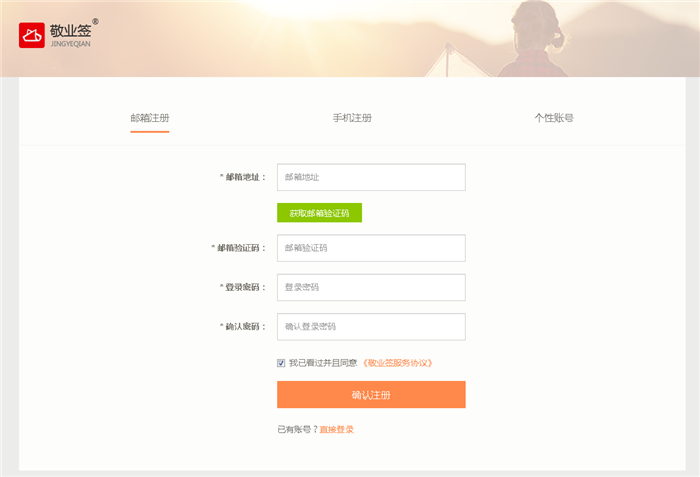Click the 登录密码 field label

[x=243, y=287]
